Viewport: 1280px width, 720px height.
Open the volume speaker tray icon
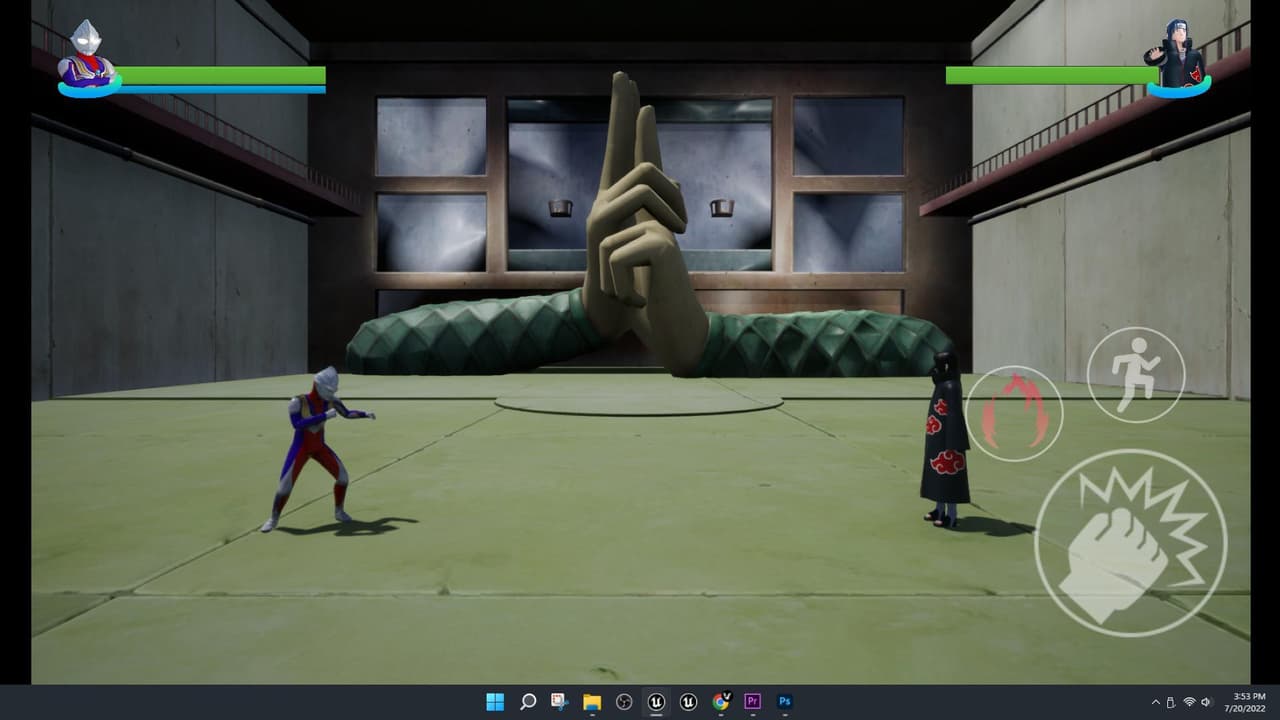point(1206,702)
